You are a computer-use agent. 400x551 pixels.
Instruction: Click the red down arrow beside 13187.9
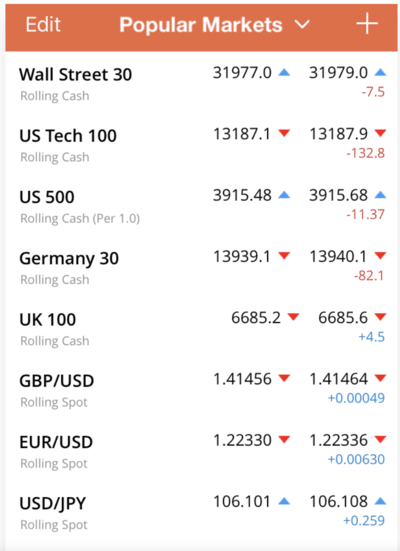click(380, 133)
